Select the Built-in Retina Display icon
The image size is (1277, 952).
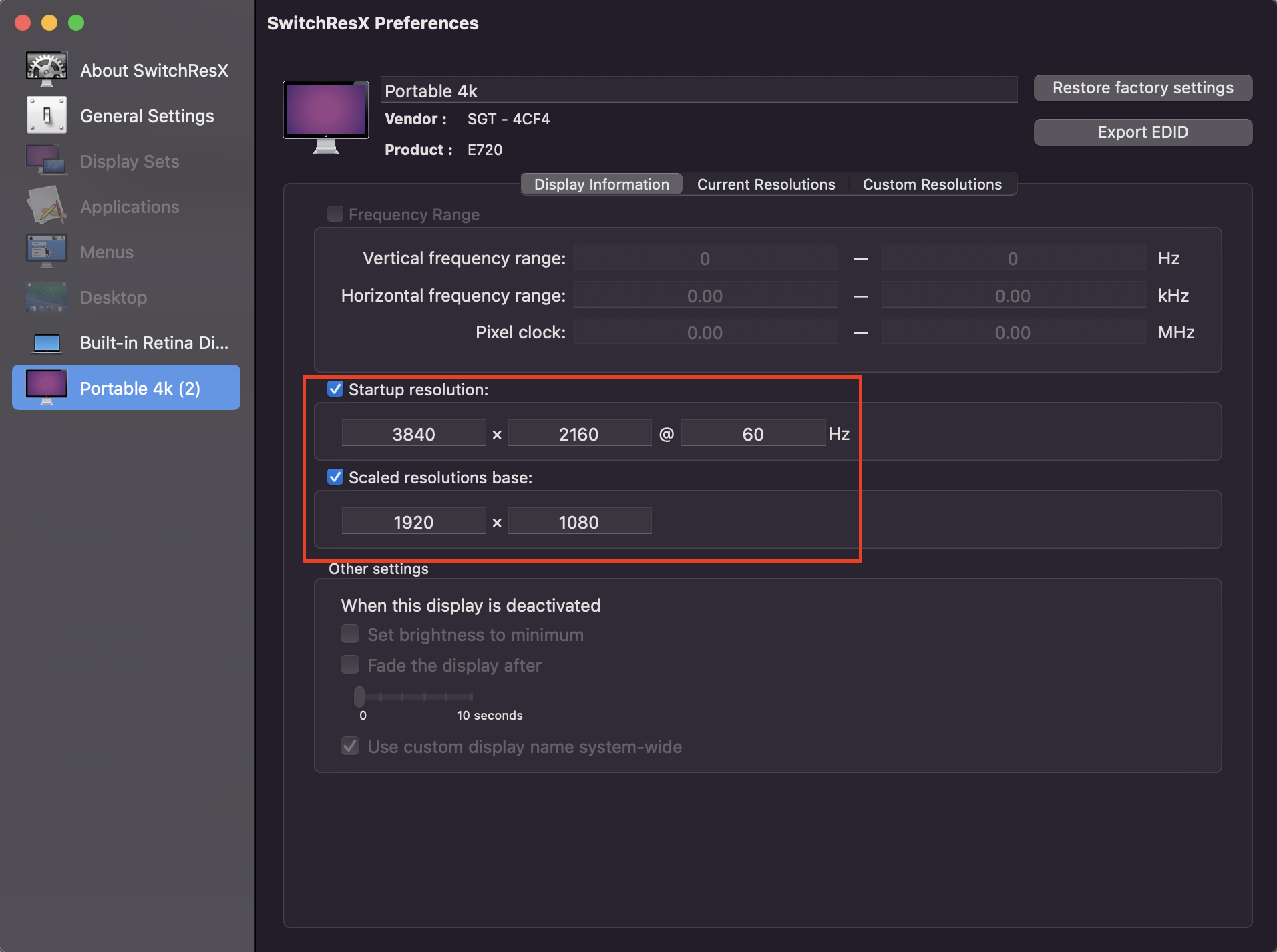46,343
